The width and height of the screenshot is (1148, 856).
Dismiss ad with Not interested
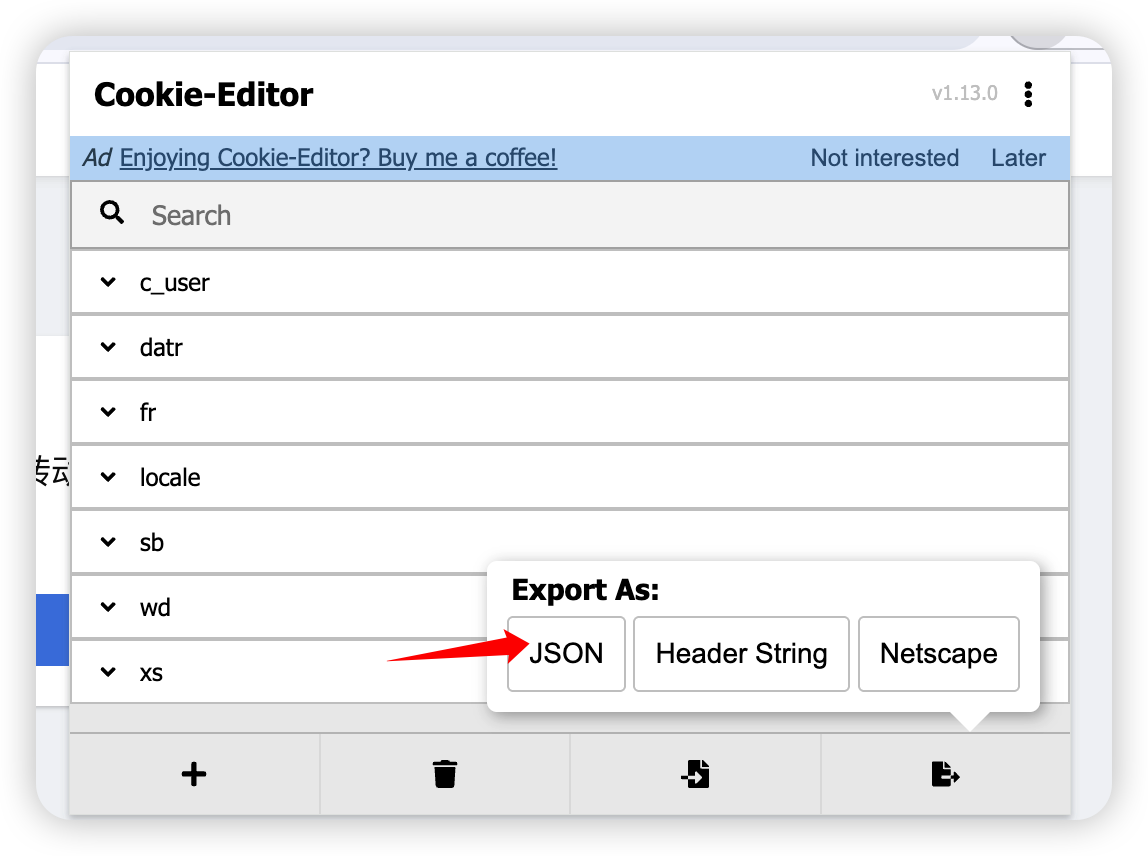point(884,158)
